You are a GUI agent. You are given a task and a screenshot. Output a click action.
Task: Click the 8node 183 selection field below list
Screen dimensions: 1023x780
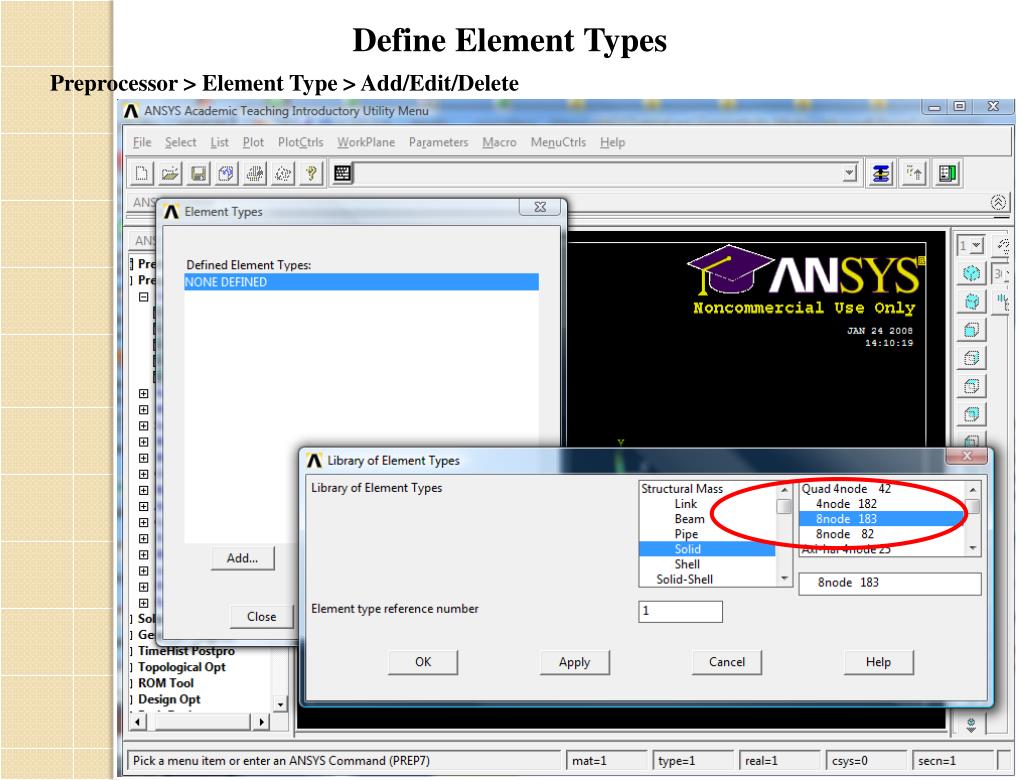click(890, 583)
